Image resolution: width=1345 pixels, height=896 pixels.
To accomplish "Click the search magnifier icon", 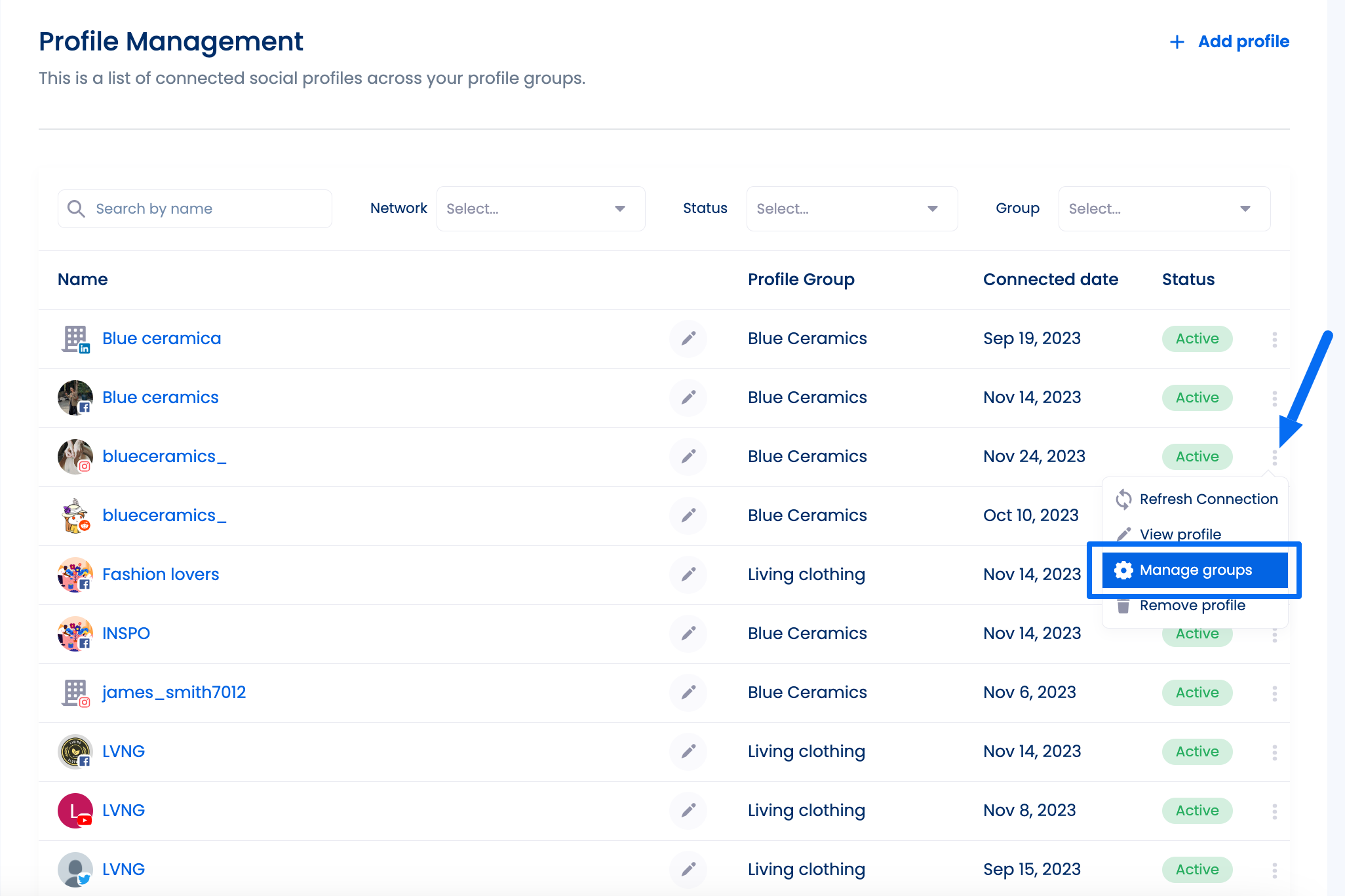I will [77, 208].
